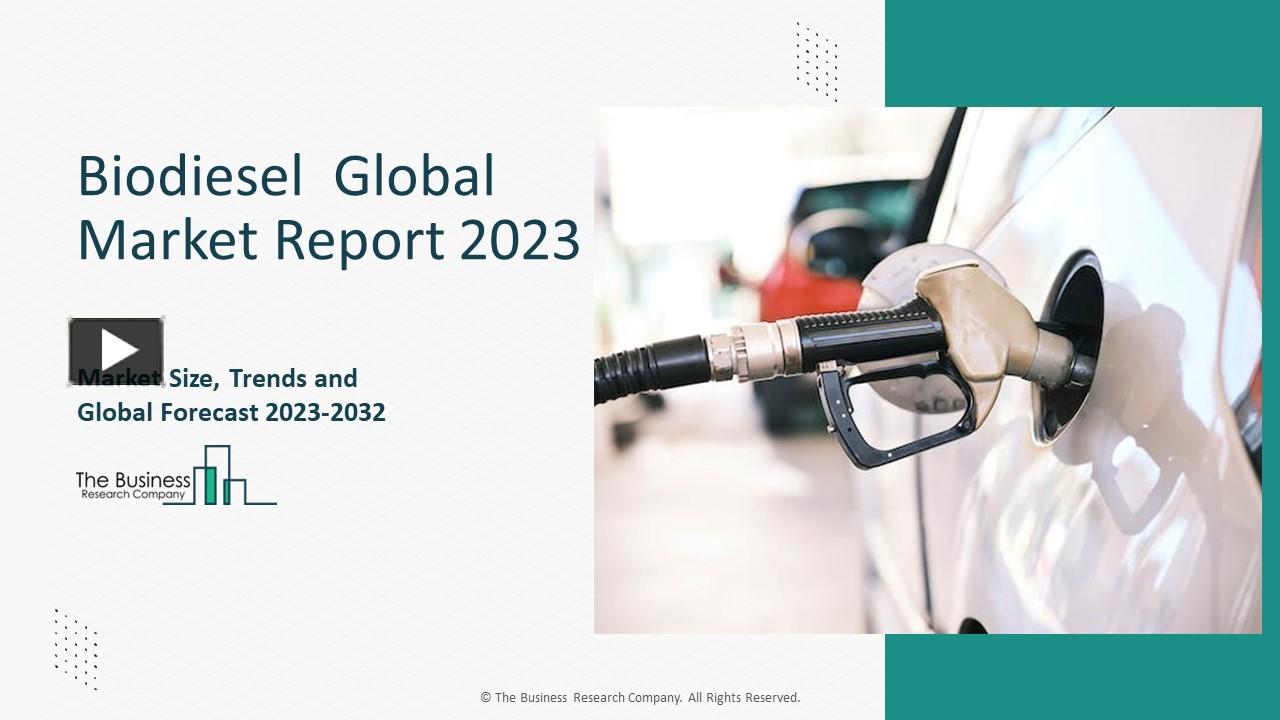Click "The Business" logo text

(132, 480)
